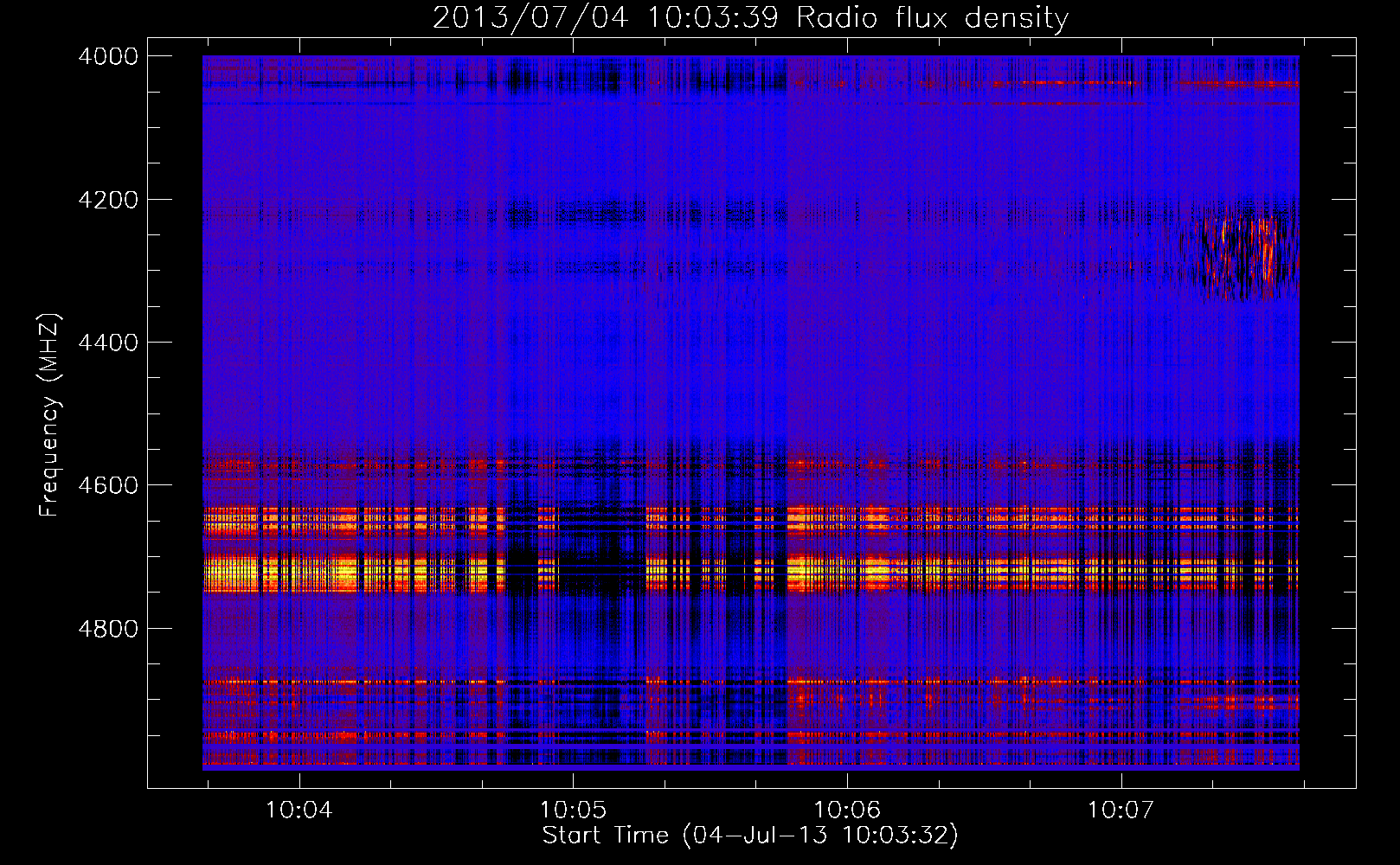This screenshot has height=865, width=1400.
Task: Click the 10:04 time axis label
Action: 299,810
